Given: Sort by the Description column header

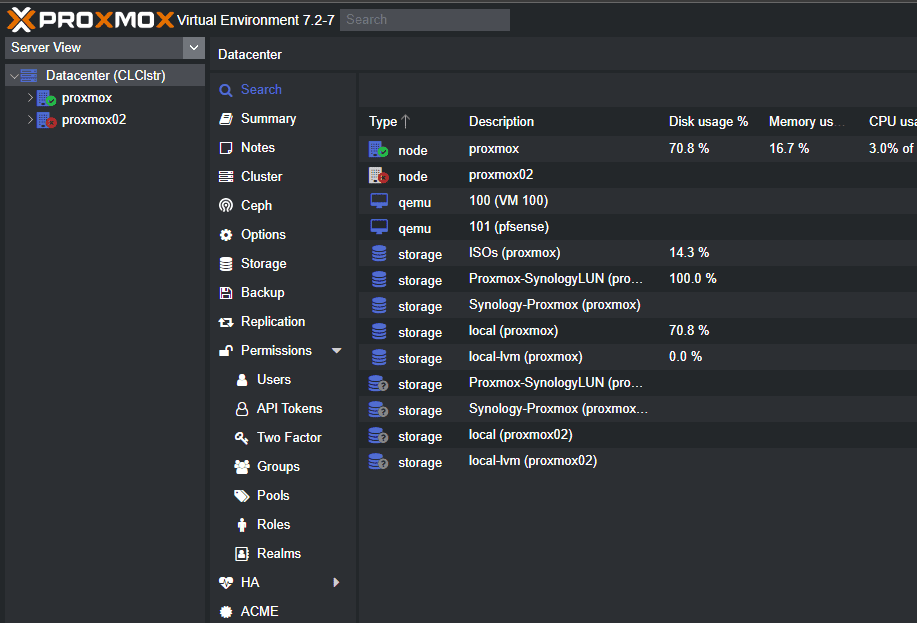Looking at the screenshot, I should tap(501, 122).
